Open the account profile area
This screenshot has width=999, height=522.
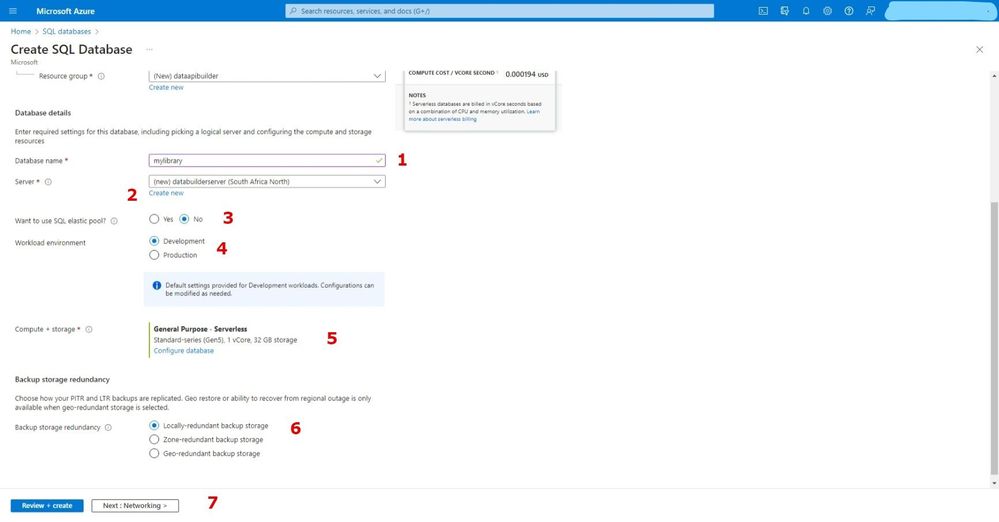click(x=939, y=11)
